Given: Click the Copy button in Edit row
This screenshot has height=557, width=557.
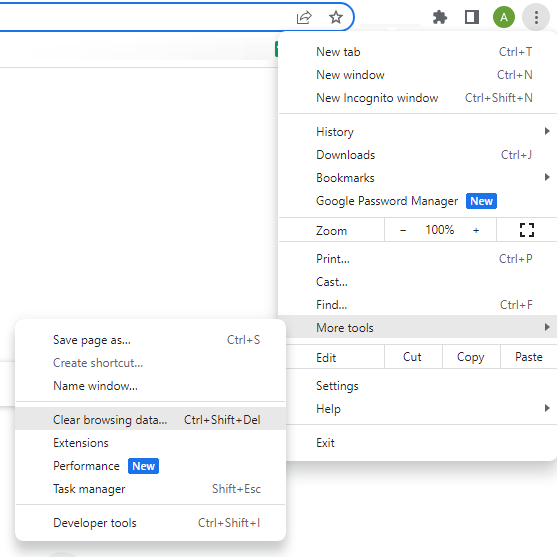Looking at the screenshot, I should [471, 357].
